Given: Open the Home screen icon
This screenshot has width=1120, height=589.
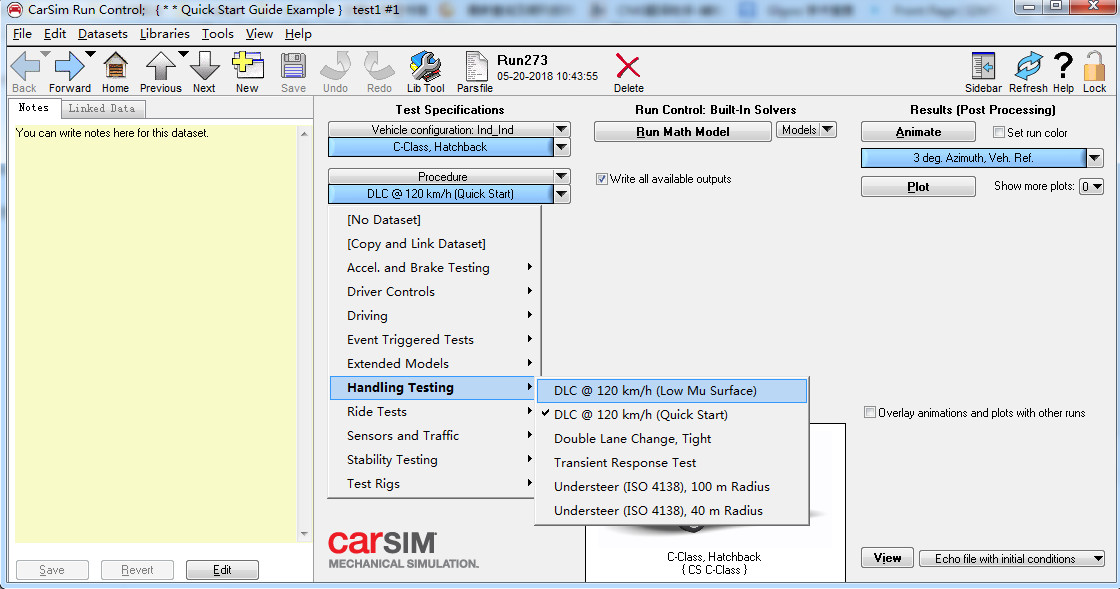Looking at the screenshot, I should click(x=115, y=67).
